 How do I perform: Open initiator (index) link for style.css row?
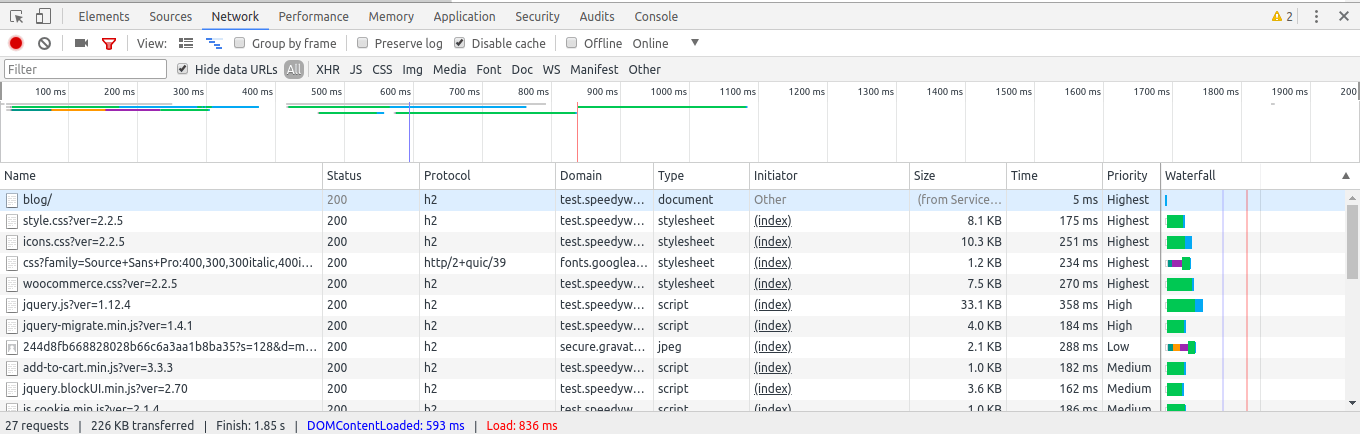point(772,221)
